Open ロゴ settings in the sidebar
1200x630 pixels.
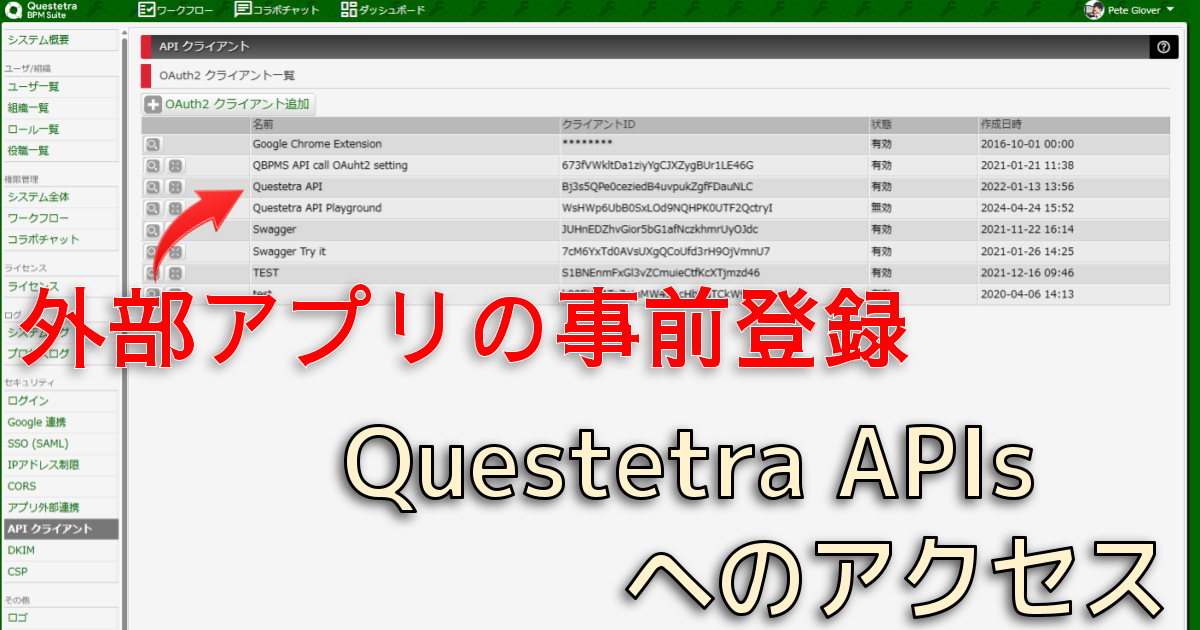pyautogui.click(x=59, y=618)
